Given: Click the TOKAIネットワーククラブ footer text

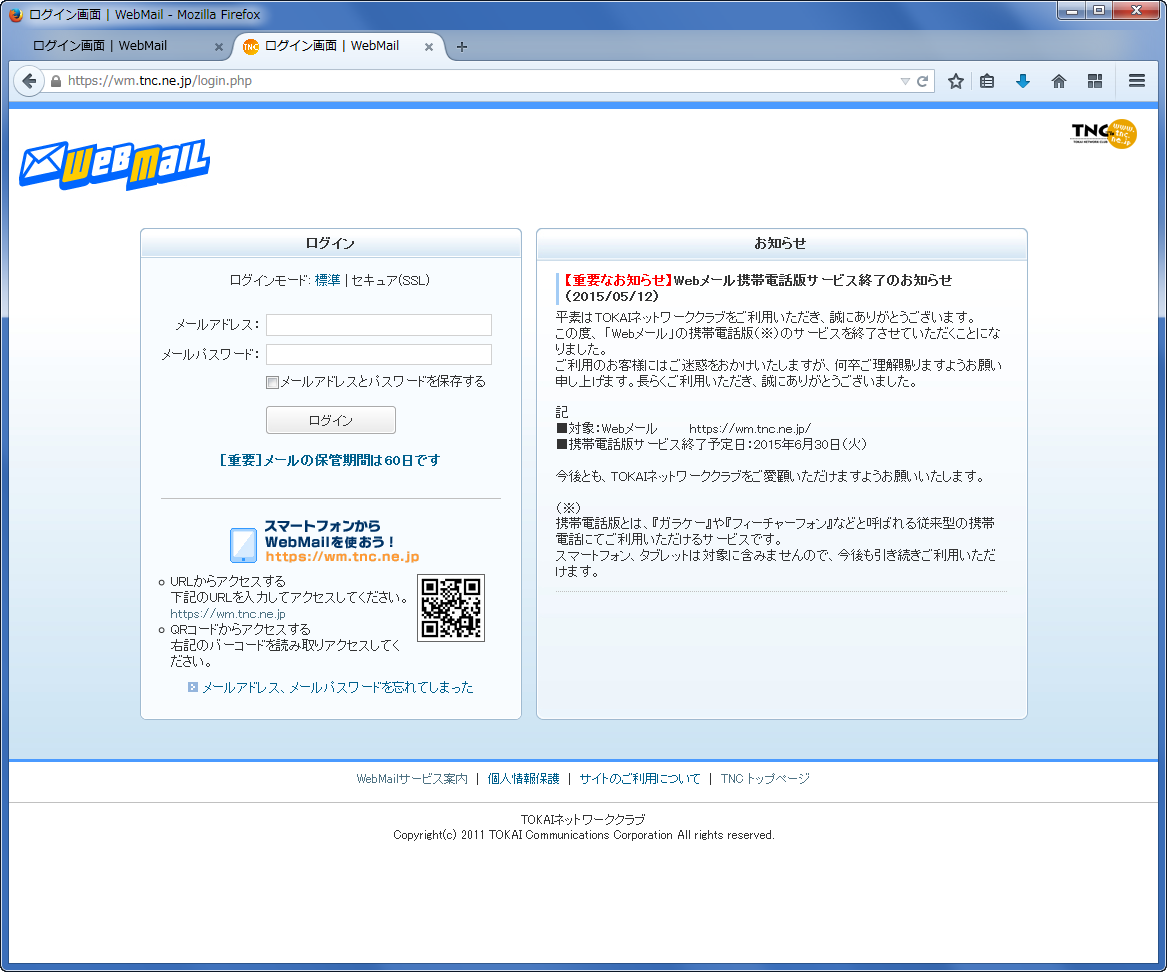Looking at the screenshot, I should pos(583,819).
